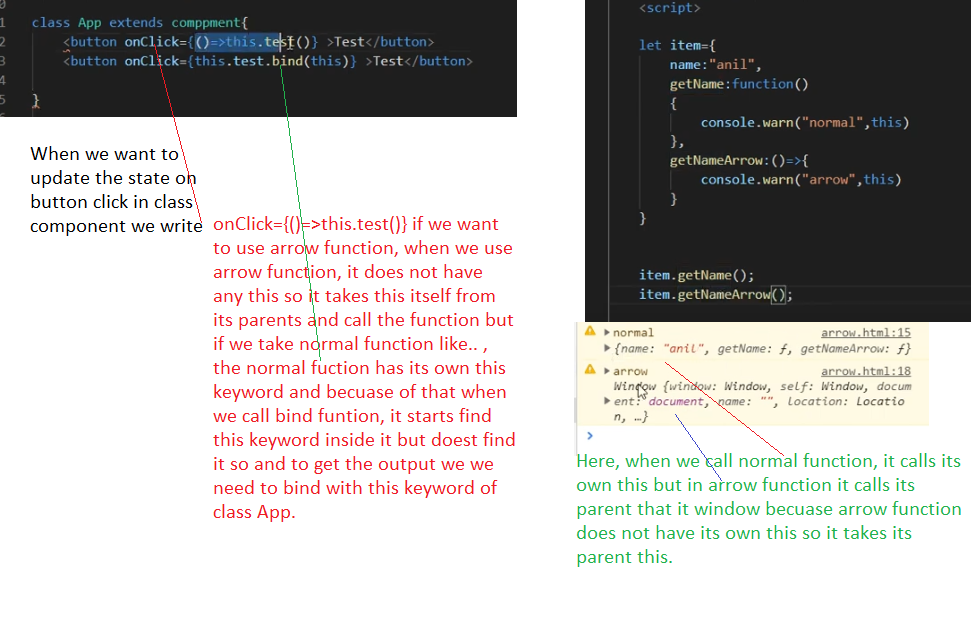Open the arrow.html:15 source link
Image resolution: width=978 pixels, height=622 pixels.
pyautogui.click(x=865, y=332)
